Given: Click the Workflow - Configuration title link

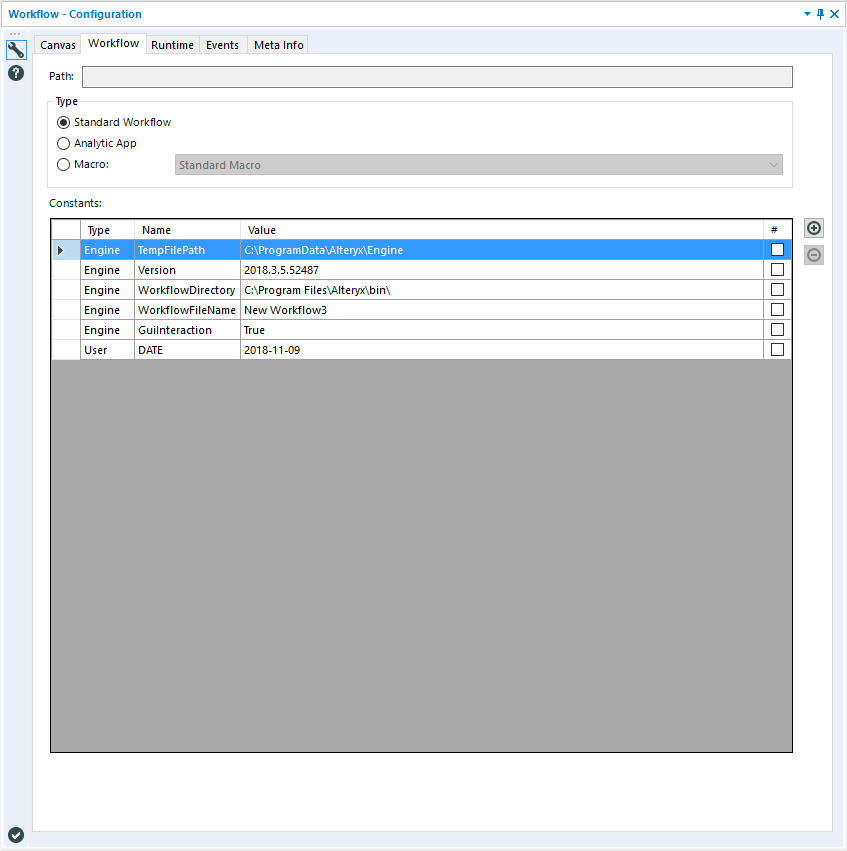Looking at the screenshot, I should click(77, 14).
